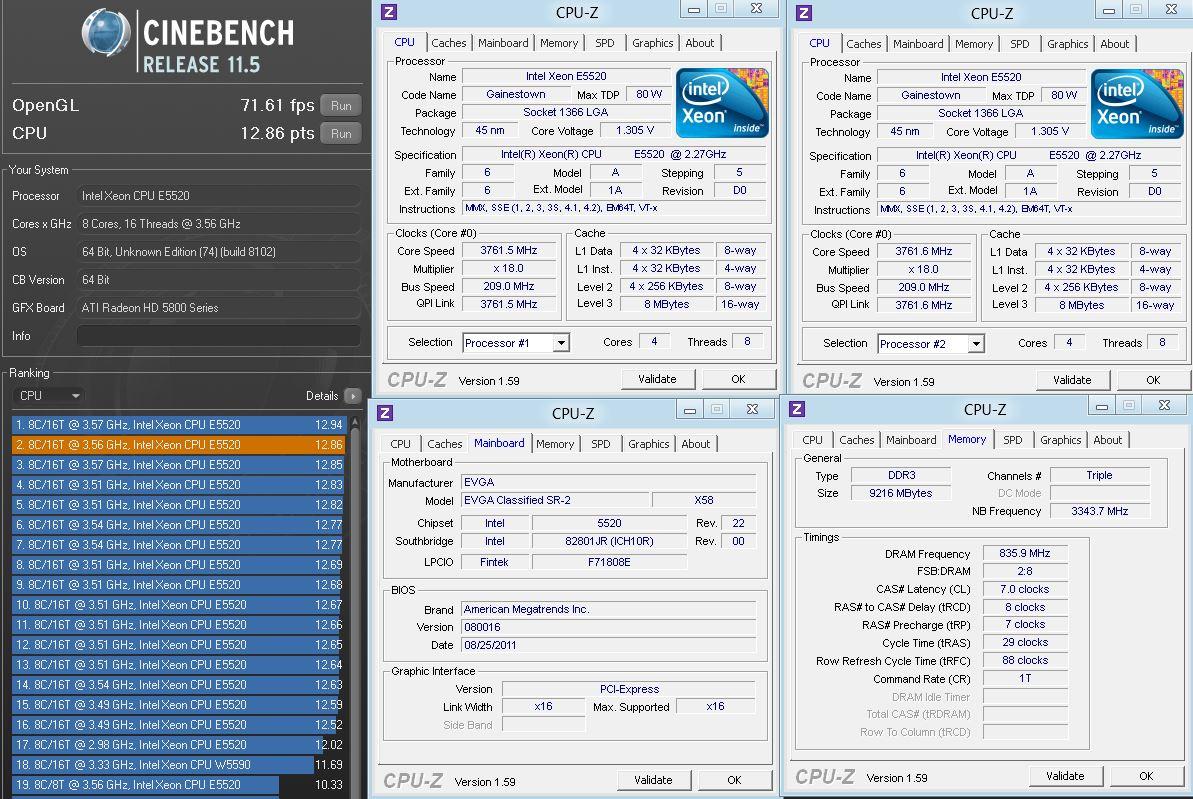Close the Mainboard CPU-Z window

[752, 409]
